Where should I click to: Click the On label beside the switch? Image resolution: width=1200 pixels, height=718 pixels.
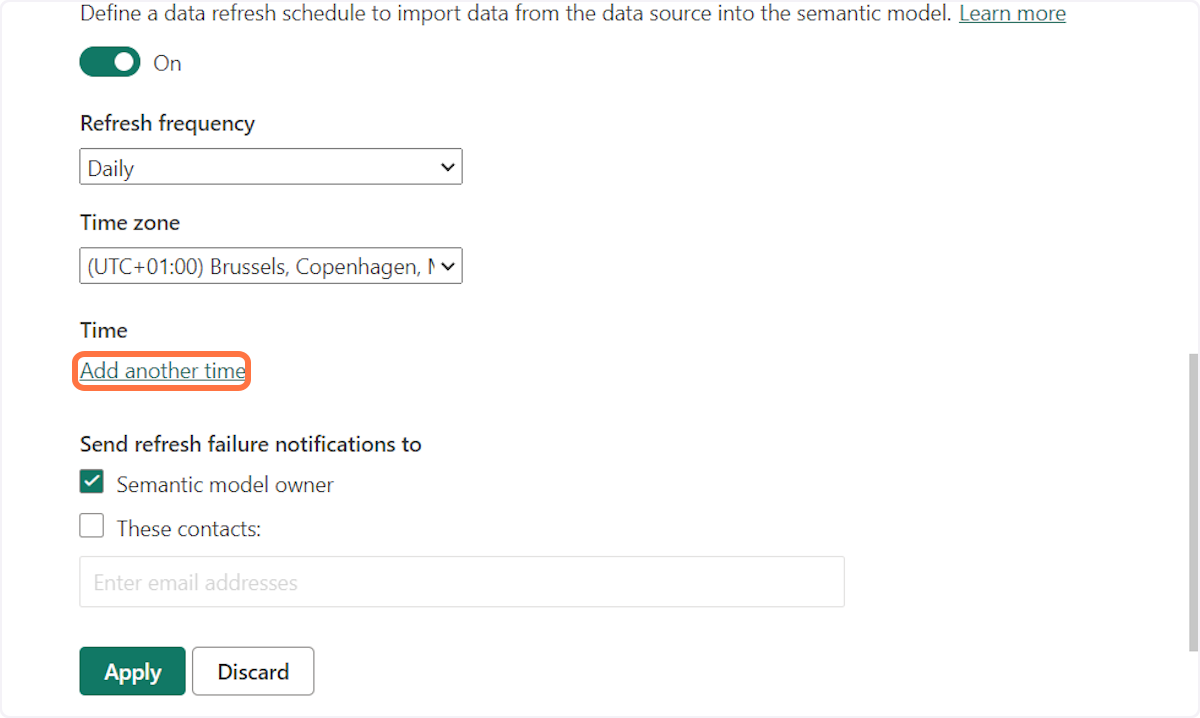tap(167, 63)
